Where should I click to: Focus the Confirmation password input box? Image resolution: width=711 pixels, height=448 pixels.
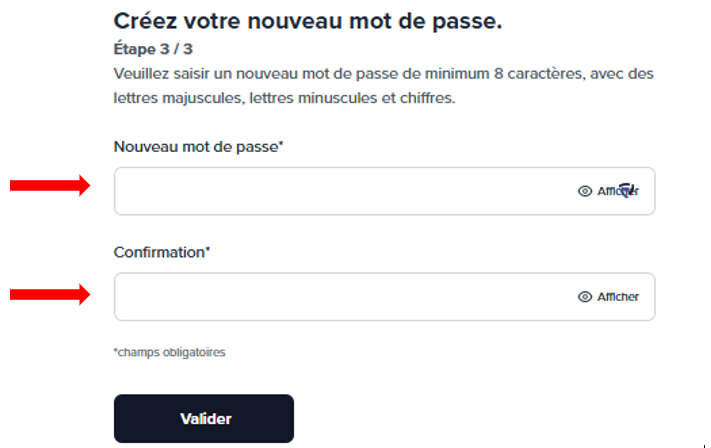pos(385,297)
